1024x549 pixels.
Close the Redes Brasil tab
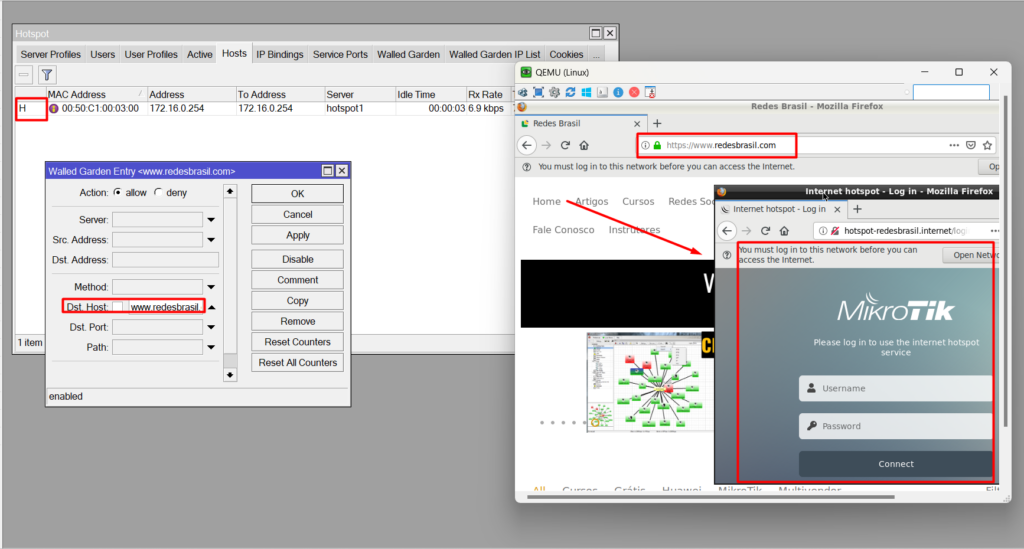point(637,123)
